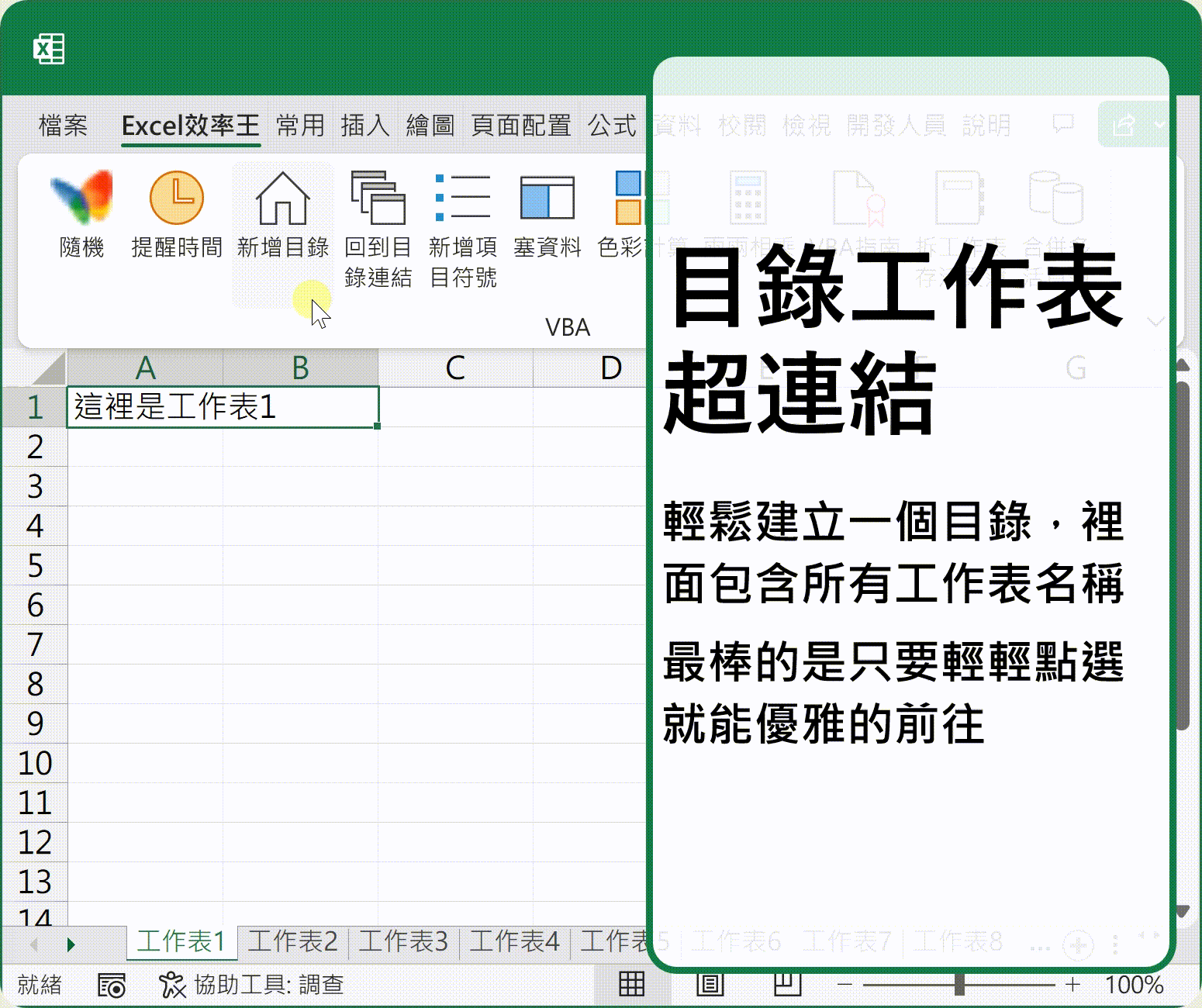The height and width of the screenshot is (1008, 1202).
Task: Click the 回到目錄連結 windows icon
Action: [x=378, y=198]
